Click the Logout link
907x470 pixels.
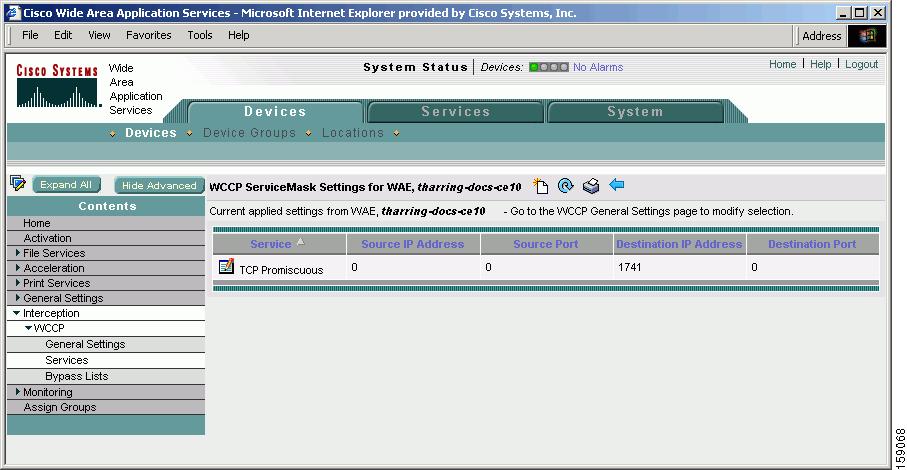[861, 64]
